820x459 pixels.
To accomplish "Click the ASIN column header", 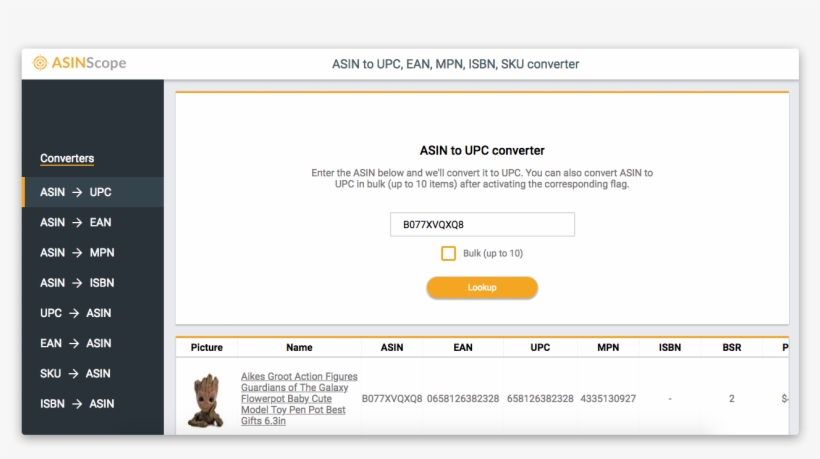I will (392, 348).
